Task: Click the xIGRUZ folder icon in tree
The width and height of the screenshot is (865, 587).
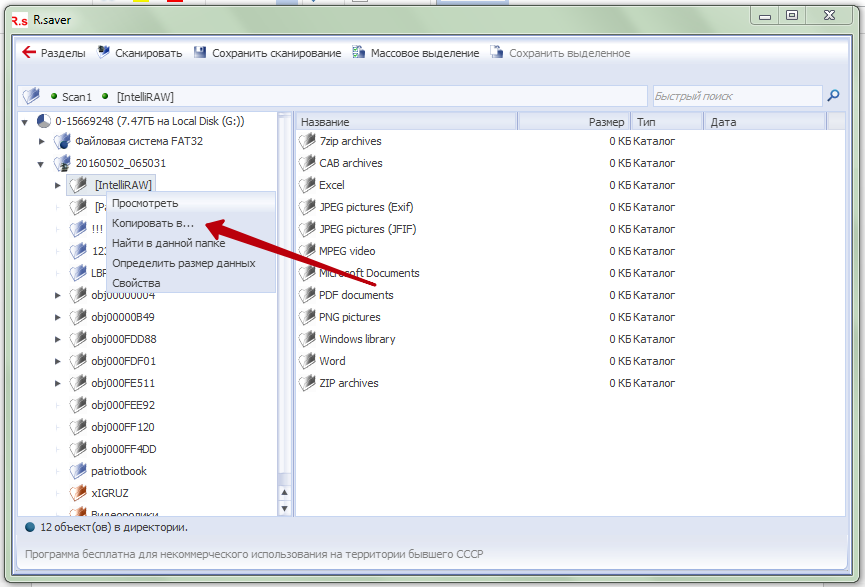Action: (x=78, y=493)
